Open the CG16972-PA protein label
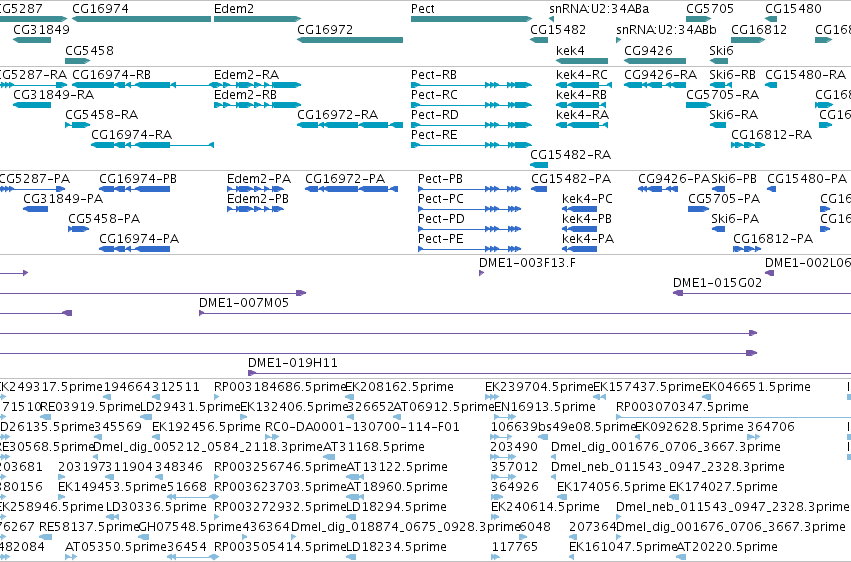Image resolution: width=851 pixels, height=562 pixels. tap(345, 178)
